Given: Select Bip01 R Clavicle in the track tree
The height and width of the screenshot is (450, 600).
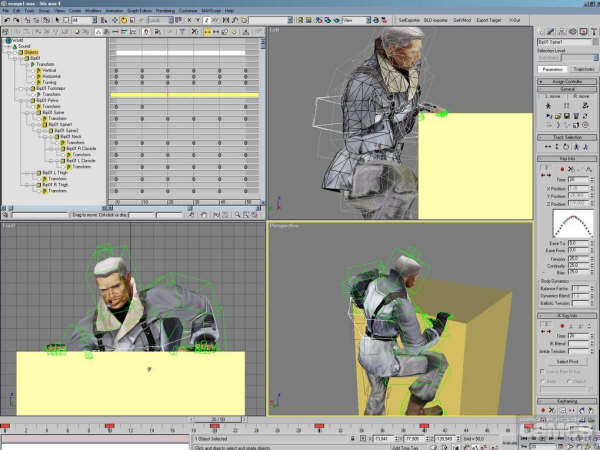Looking at the screenshot, I should coord(81,148).
